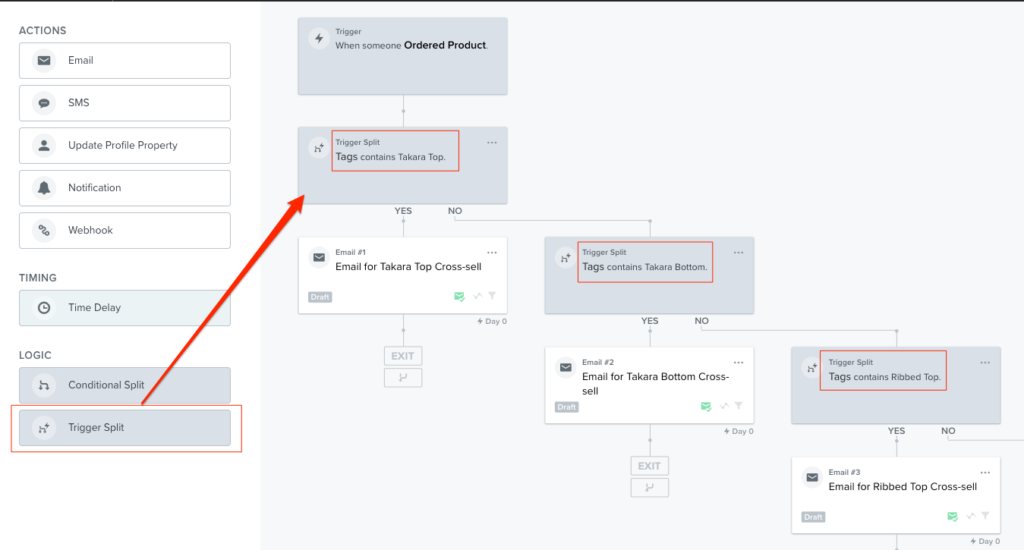Select the Time Delay clock icon
The image size is (1024, 550).
(44, 308)
